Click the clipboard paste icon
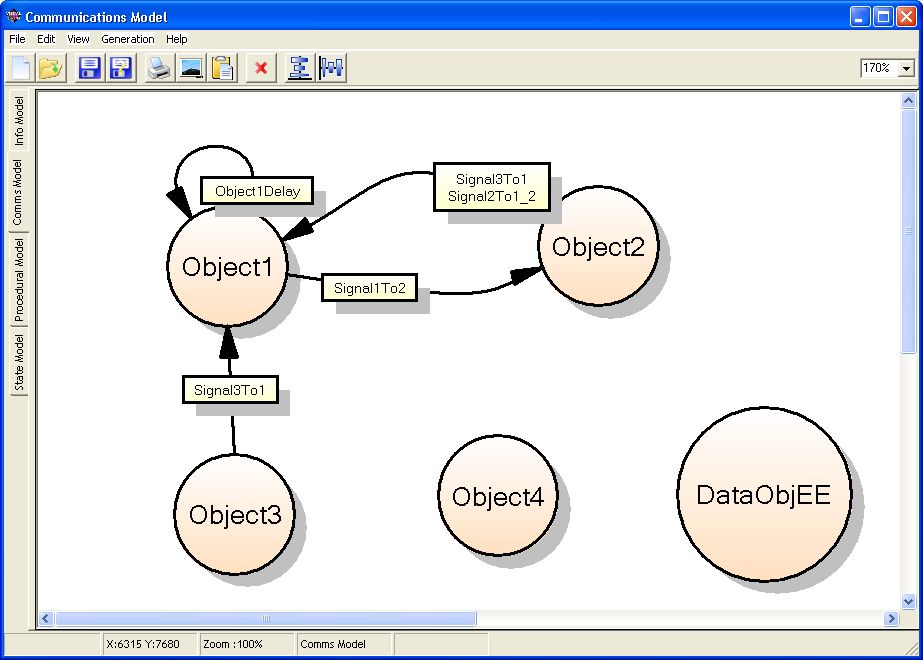The image size is (923, 660). 222,68
